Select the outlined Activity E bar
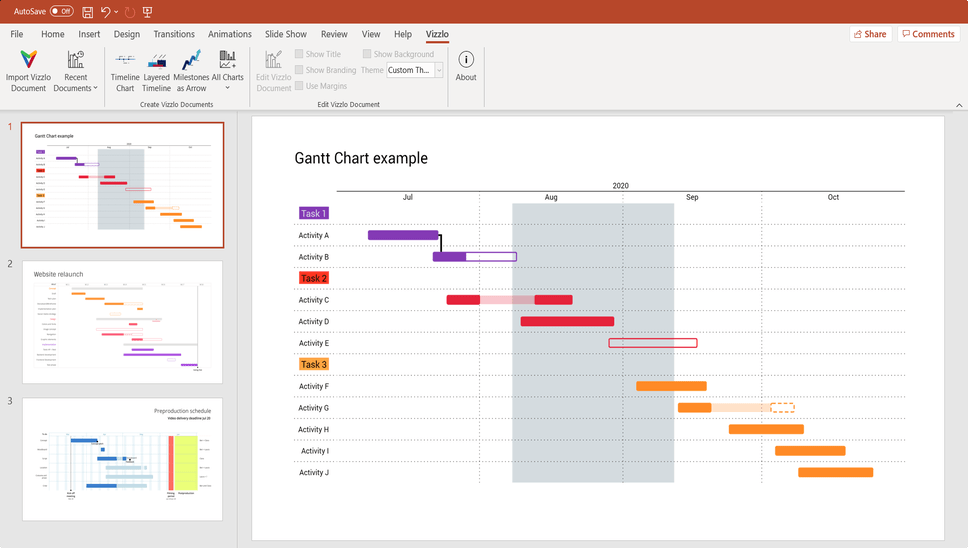 pyautogui.click(x=653, y=343)
